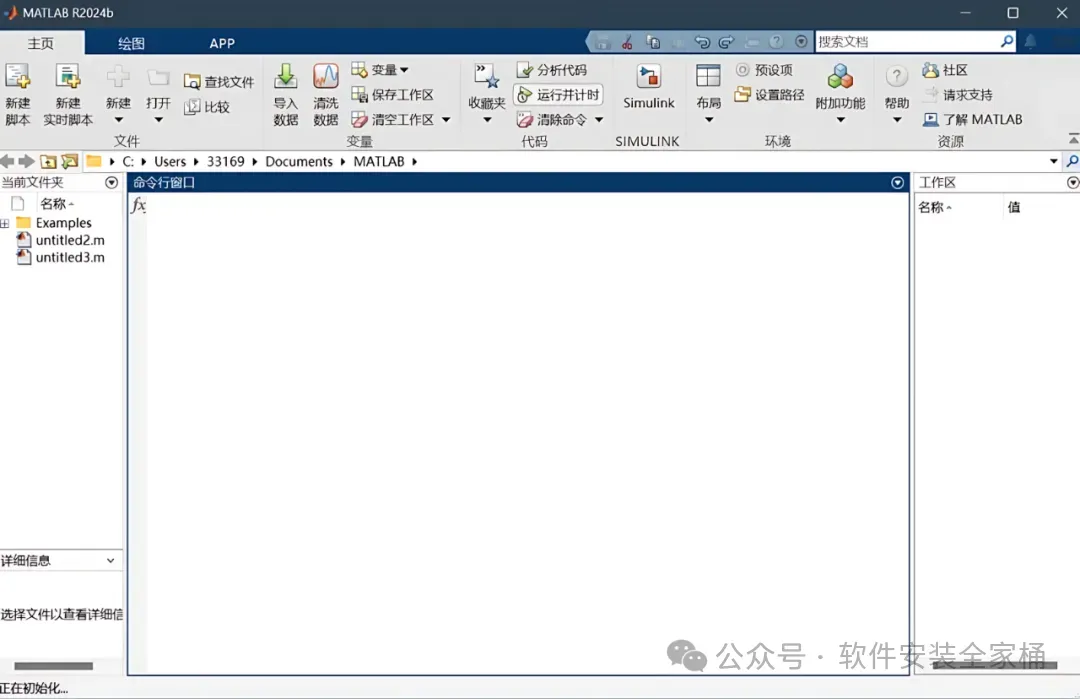Click the cut scissors icon in quick access toolbar
1080x699 pixels.
pos(627,42)
